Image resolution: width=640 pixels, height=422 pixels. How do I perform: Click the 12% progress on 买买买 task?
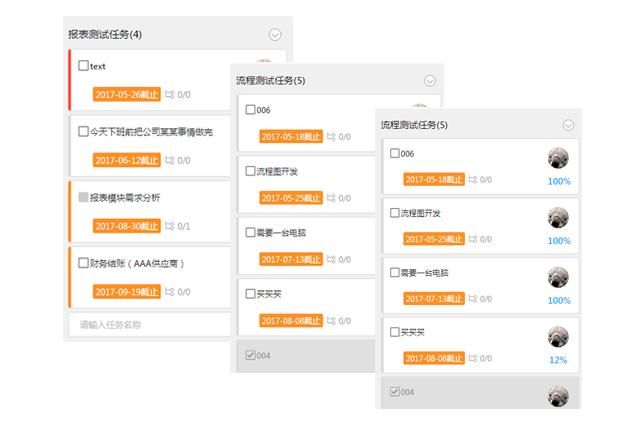click(558, 360)
